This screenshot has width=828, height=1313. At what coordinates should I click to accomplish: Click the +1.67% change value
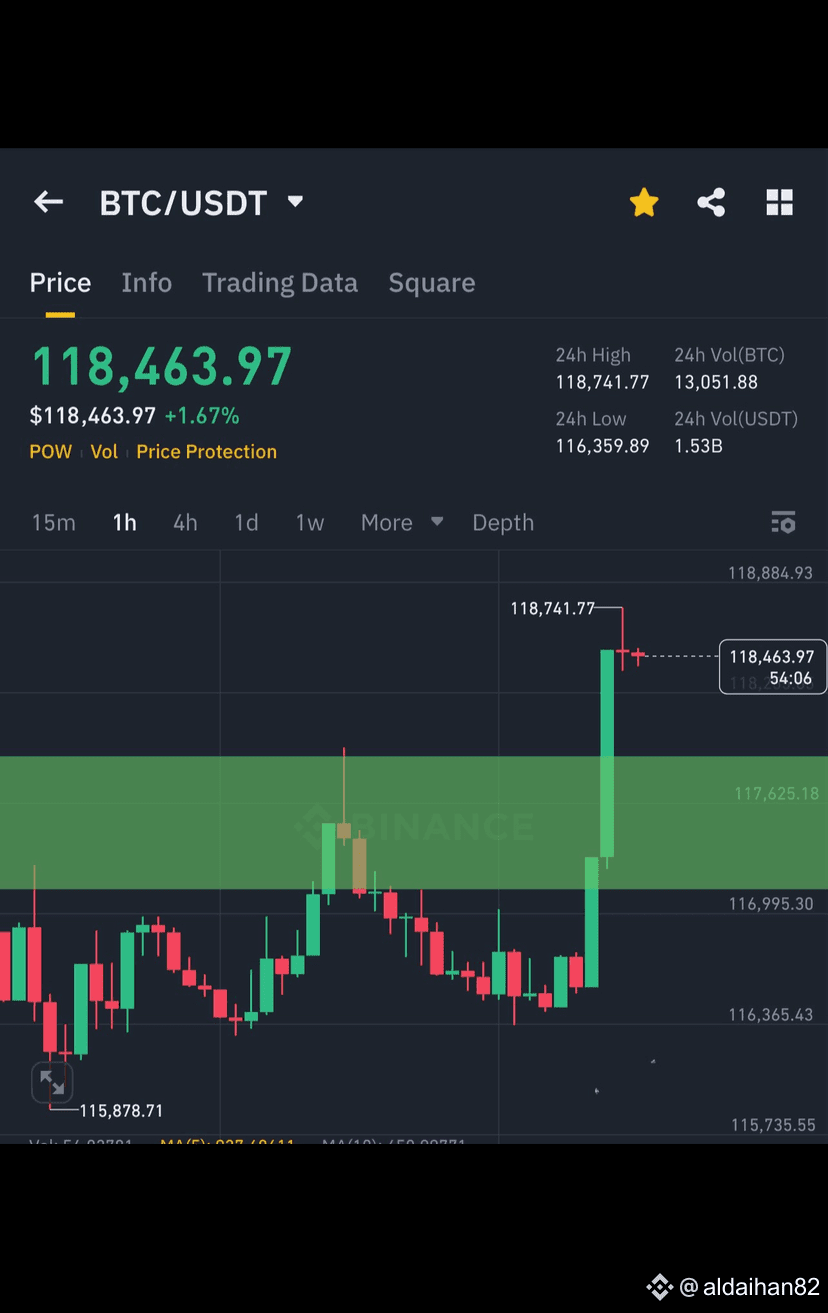[x=202, y=416]
